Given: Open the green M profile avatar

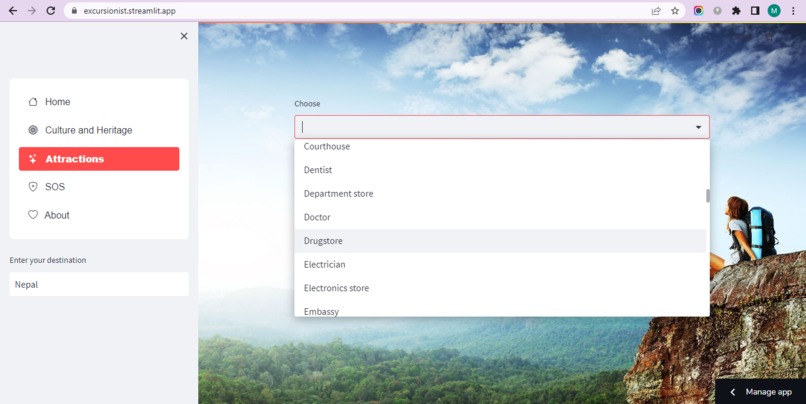Looking at the screenshot, I should (774, 11).
